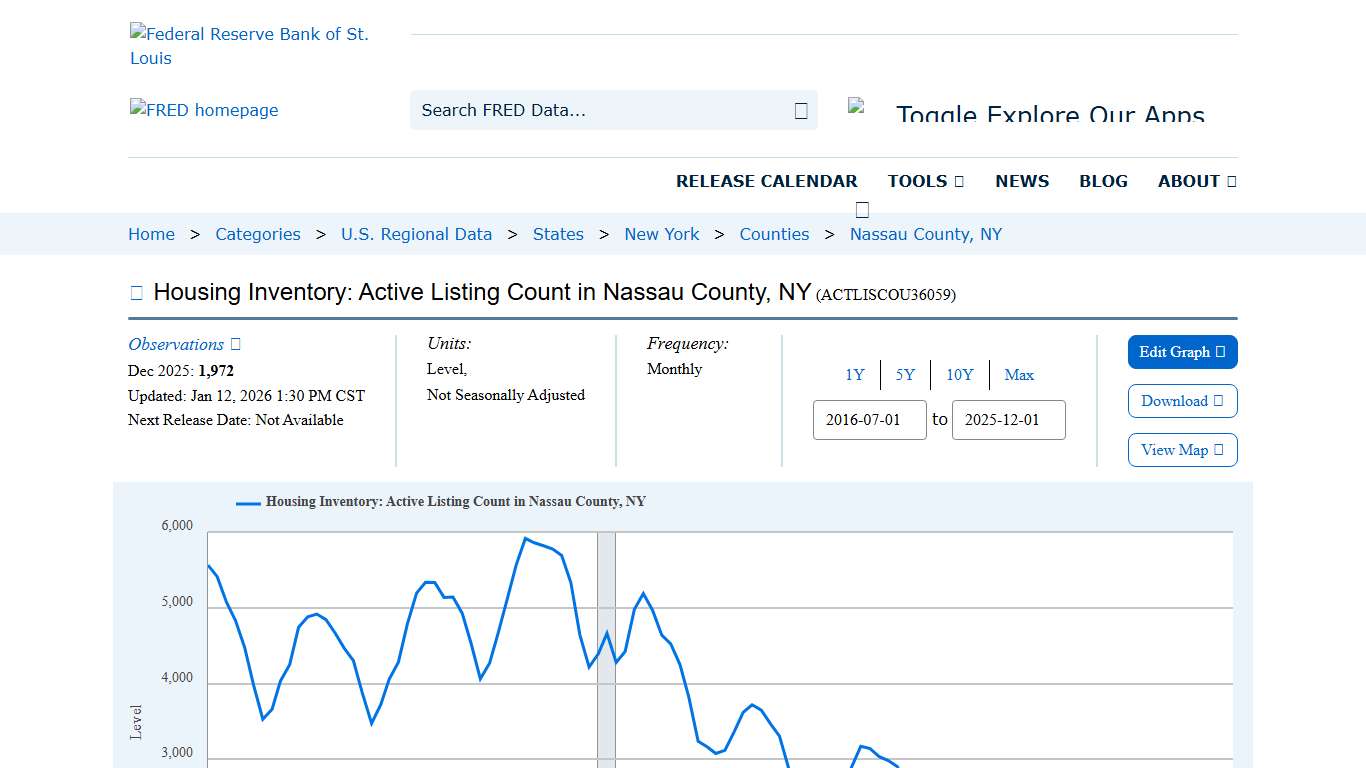Viewport: 1366px width, 768px height.
Task: Click the download icon inside the Download button
Action: tap(1217, 401)
